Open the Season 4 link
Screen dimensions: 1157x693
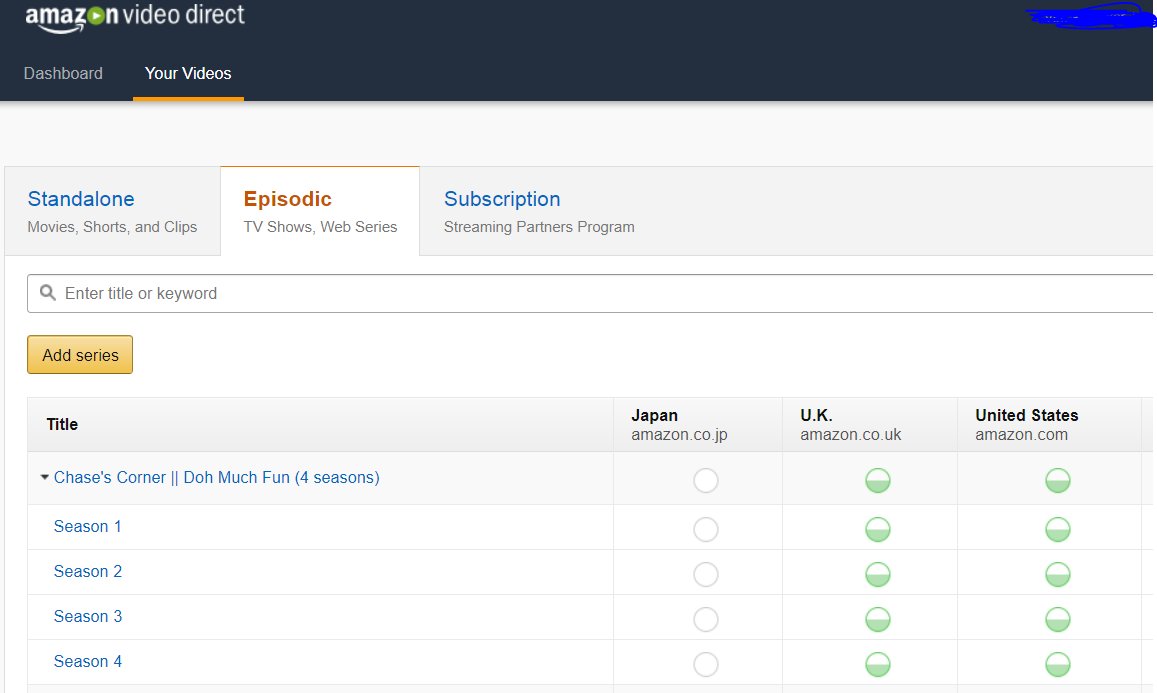88,661
